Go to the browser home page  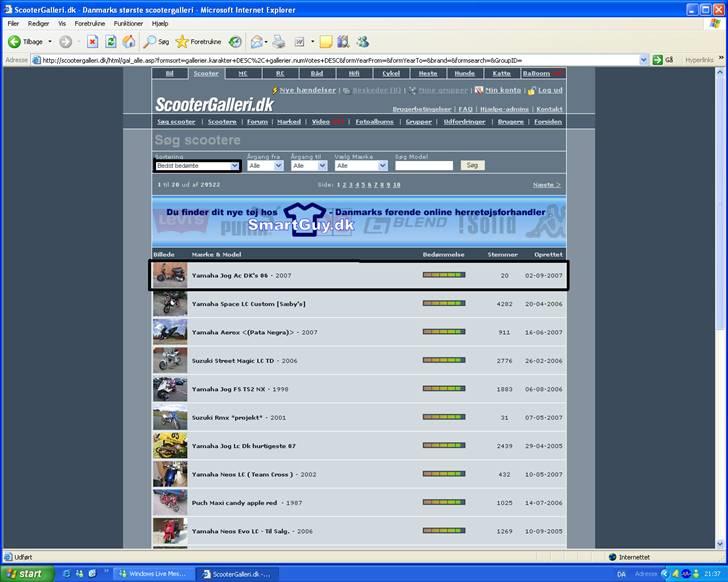point(127,42)
